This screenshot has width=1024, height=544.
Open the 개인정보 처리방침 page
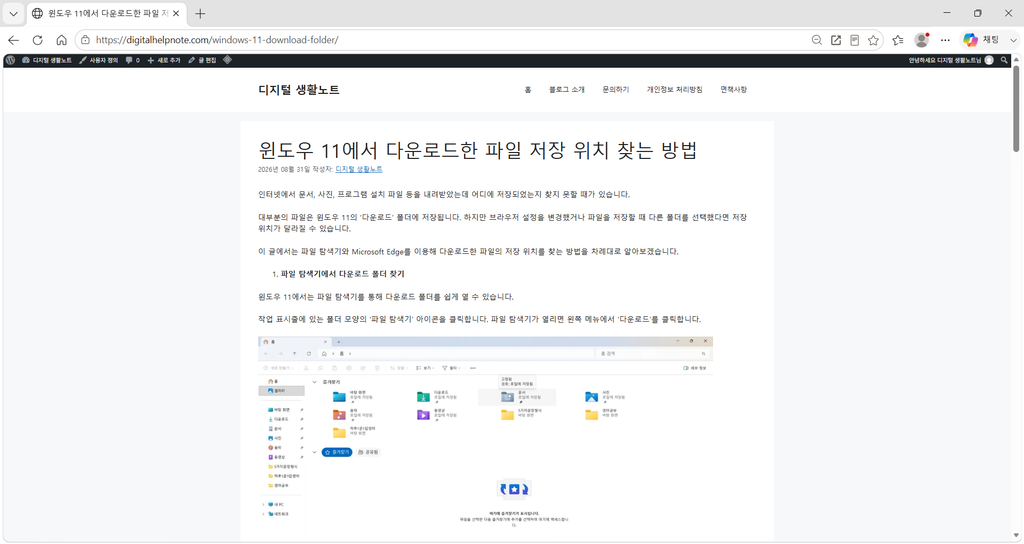675,89
